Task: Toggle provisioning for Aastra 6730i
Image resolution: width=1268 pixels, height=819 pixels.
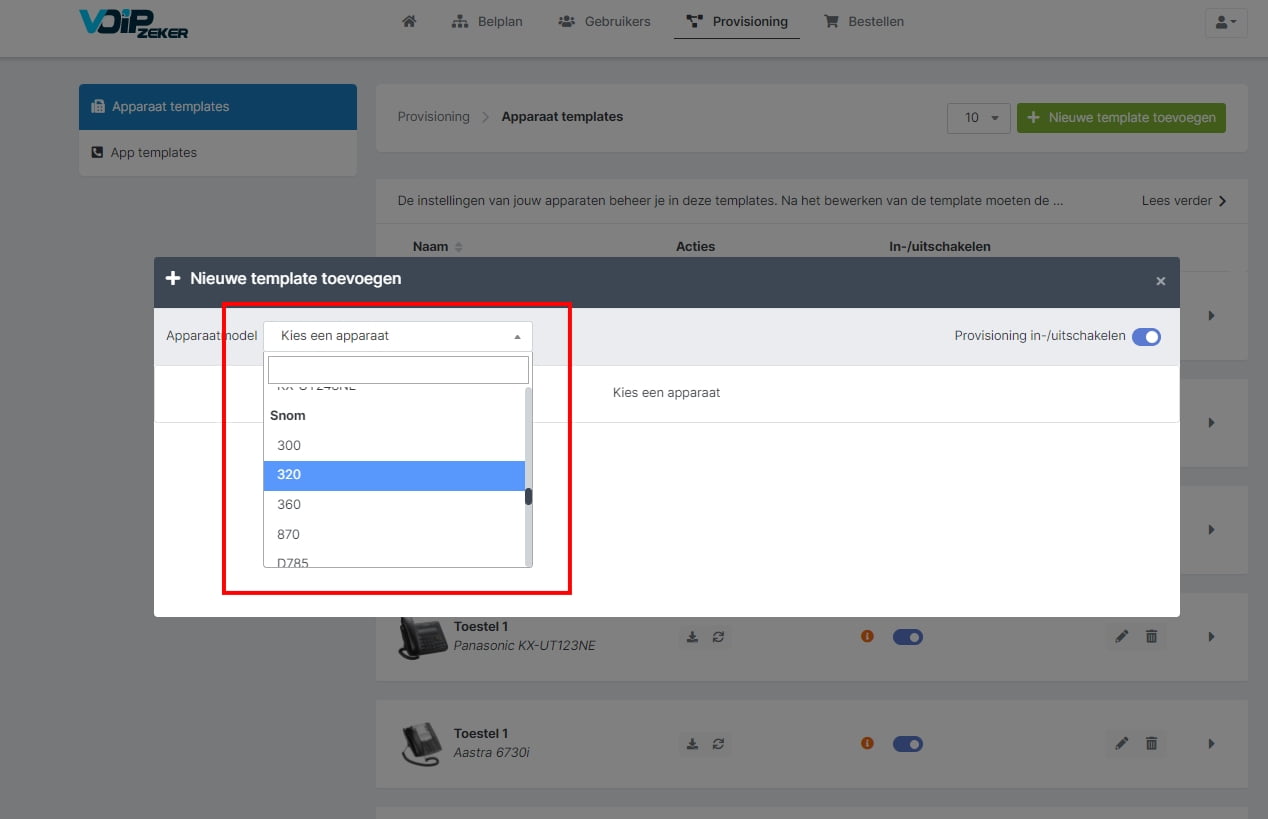Action: point(908,744)
